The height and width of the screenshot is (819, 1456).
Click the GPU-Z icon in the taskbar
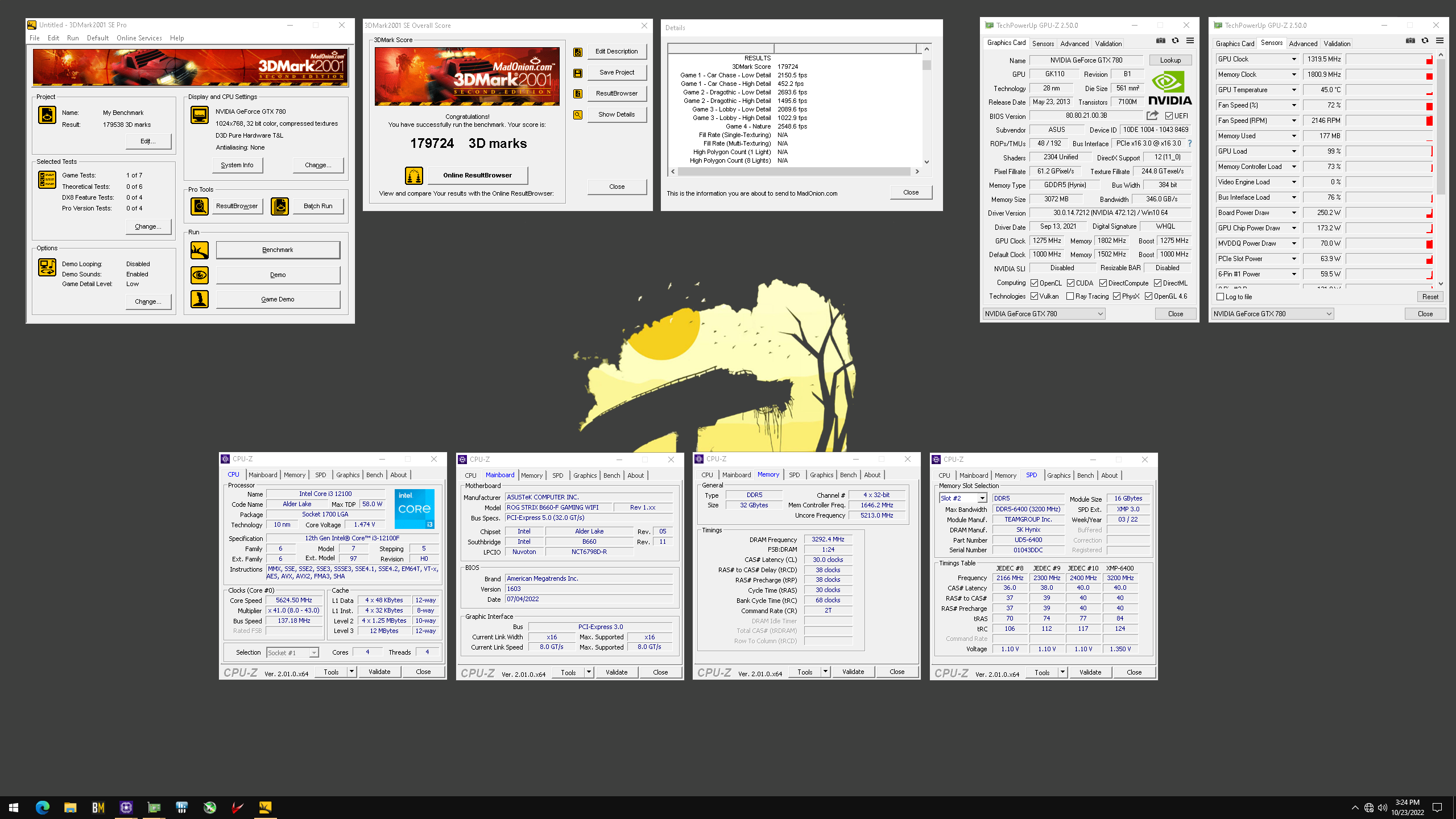click(x=154, y=807)
